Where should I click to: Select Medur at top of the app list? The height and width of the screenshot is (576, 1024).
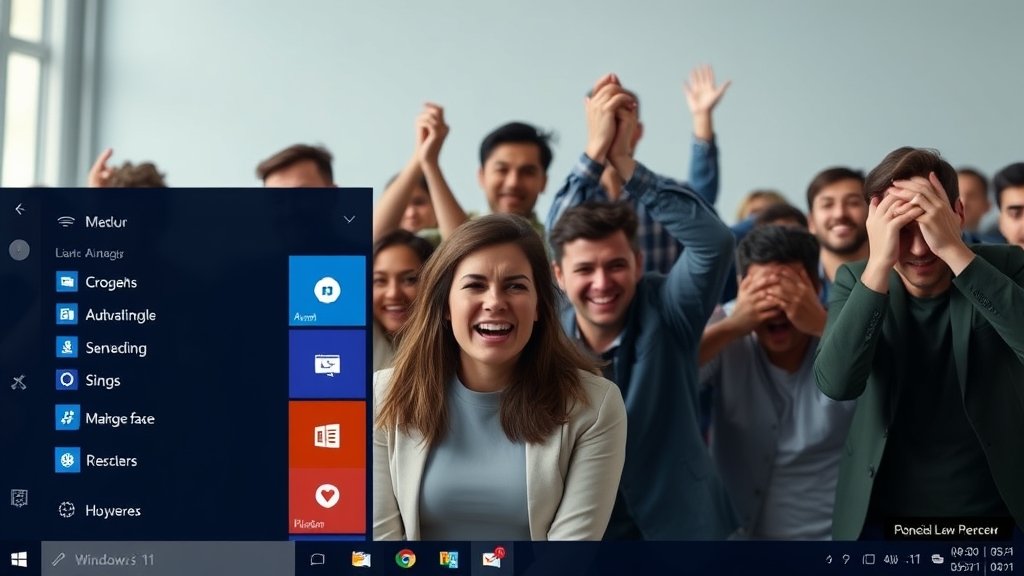tap(104, 221)
